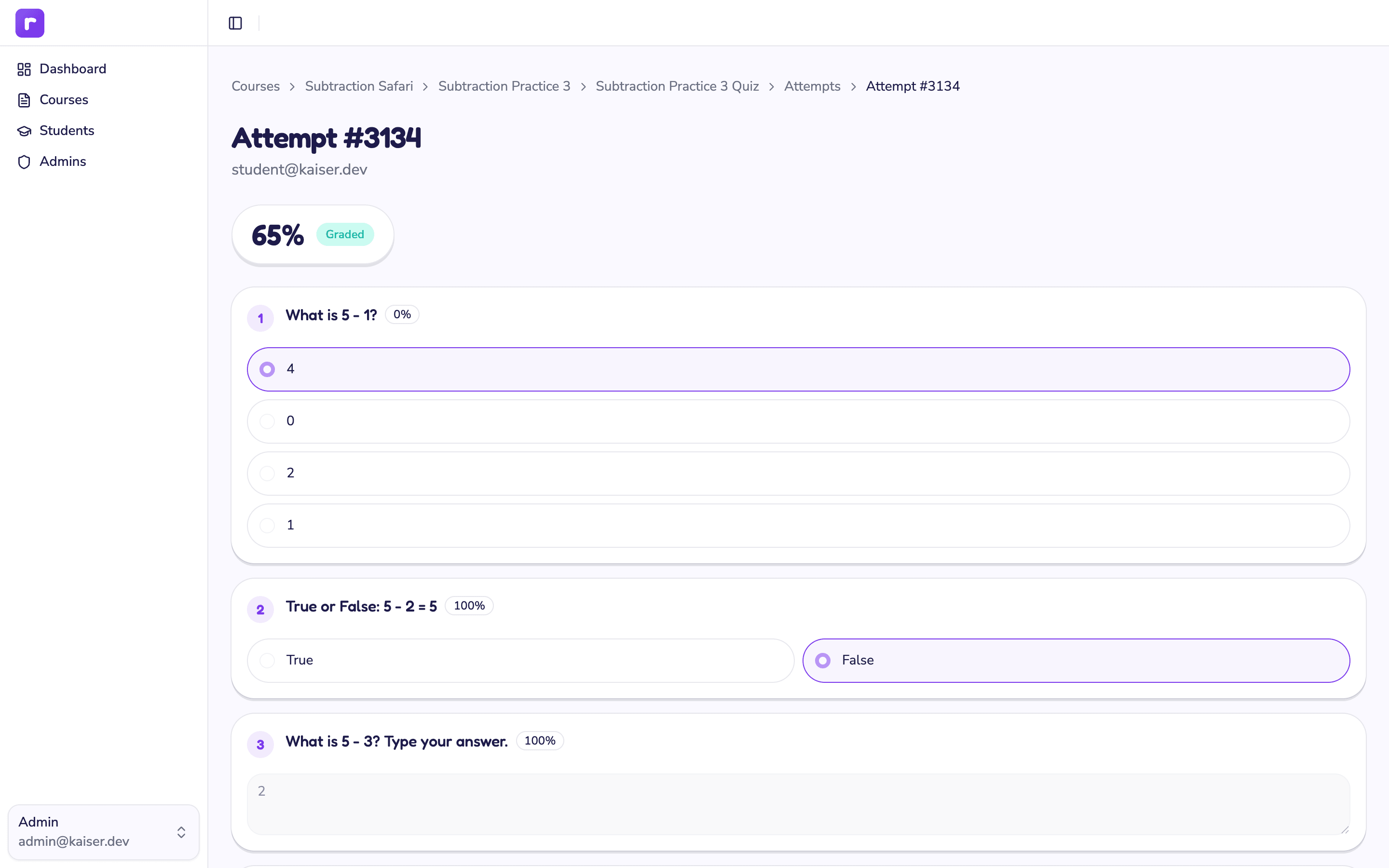1389x868 pixels.
Task: Go to Attempts breadcrumb
Action: pyautogui.click(x=812, y=86)
